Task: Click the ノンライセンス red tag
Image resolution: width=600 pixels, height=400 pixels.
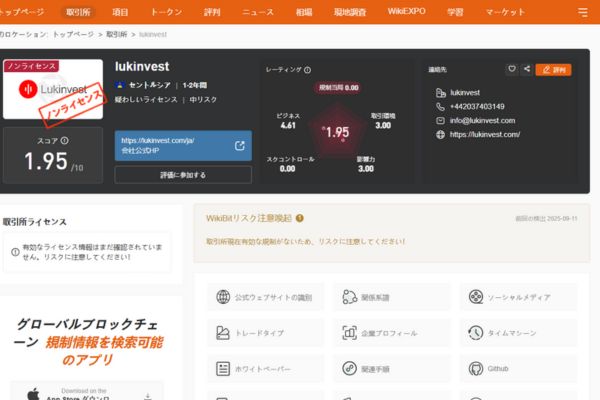Action: (x=31, y=66)
